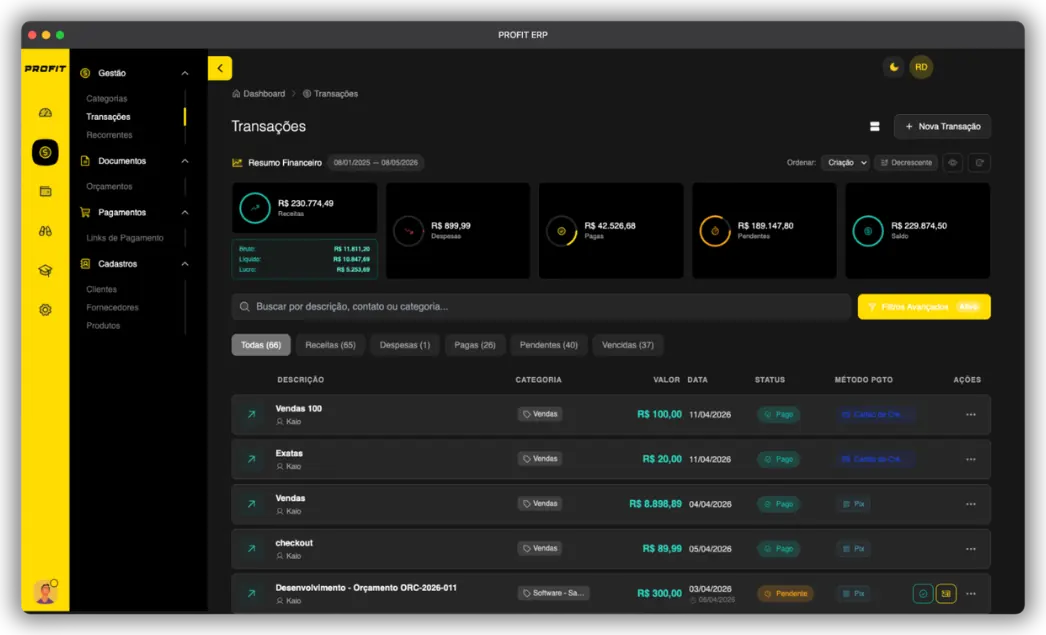The height and width of the screenshot is (635, 1046).
Task: Click the DESCRIÇÃO column header
Action: 301,380
